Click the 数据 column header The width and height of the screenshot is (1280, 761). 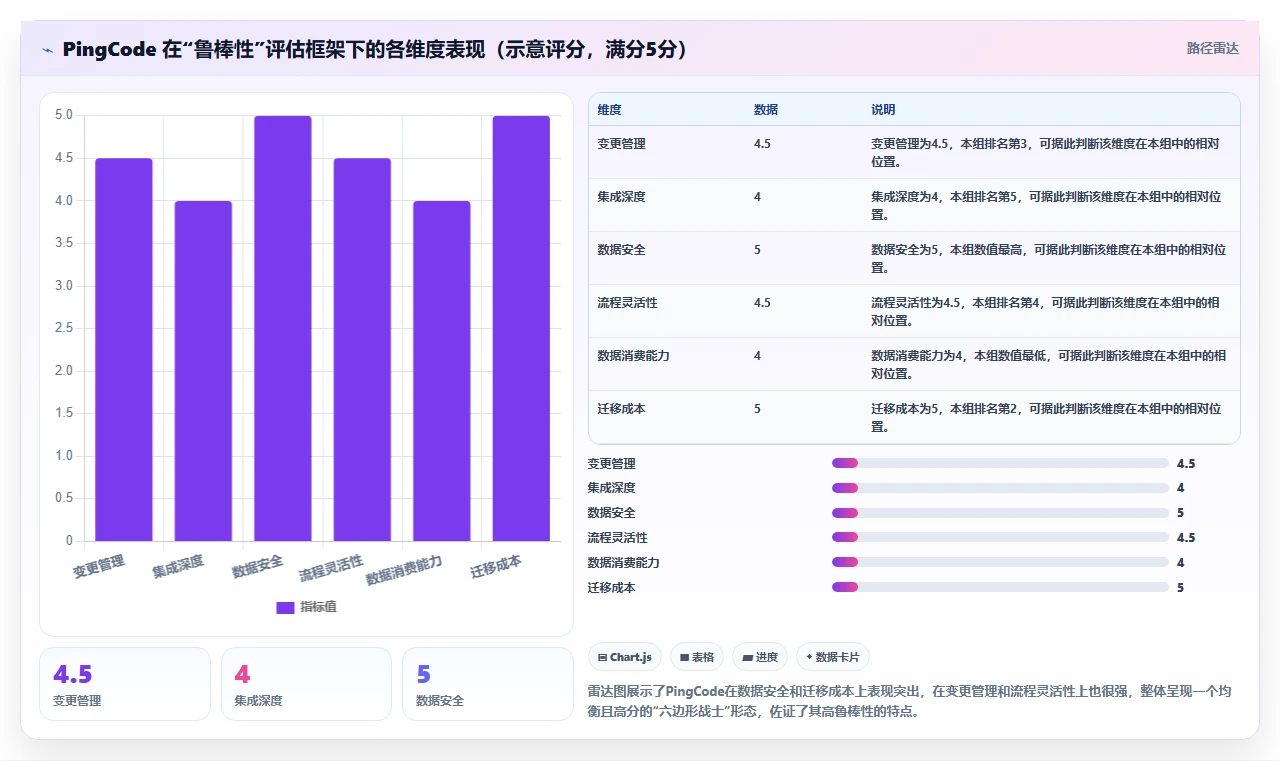tap(766, 110)
